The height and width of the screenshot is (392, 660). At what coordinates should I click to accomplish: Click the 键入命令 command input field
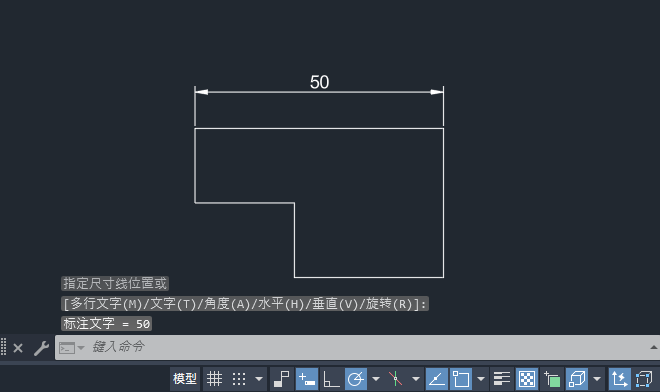pyautogui.click(x=357, y=347)
